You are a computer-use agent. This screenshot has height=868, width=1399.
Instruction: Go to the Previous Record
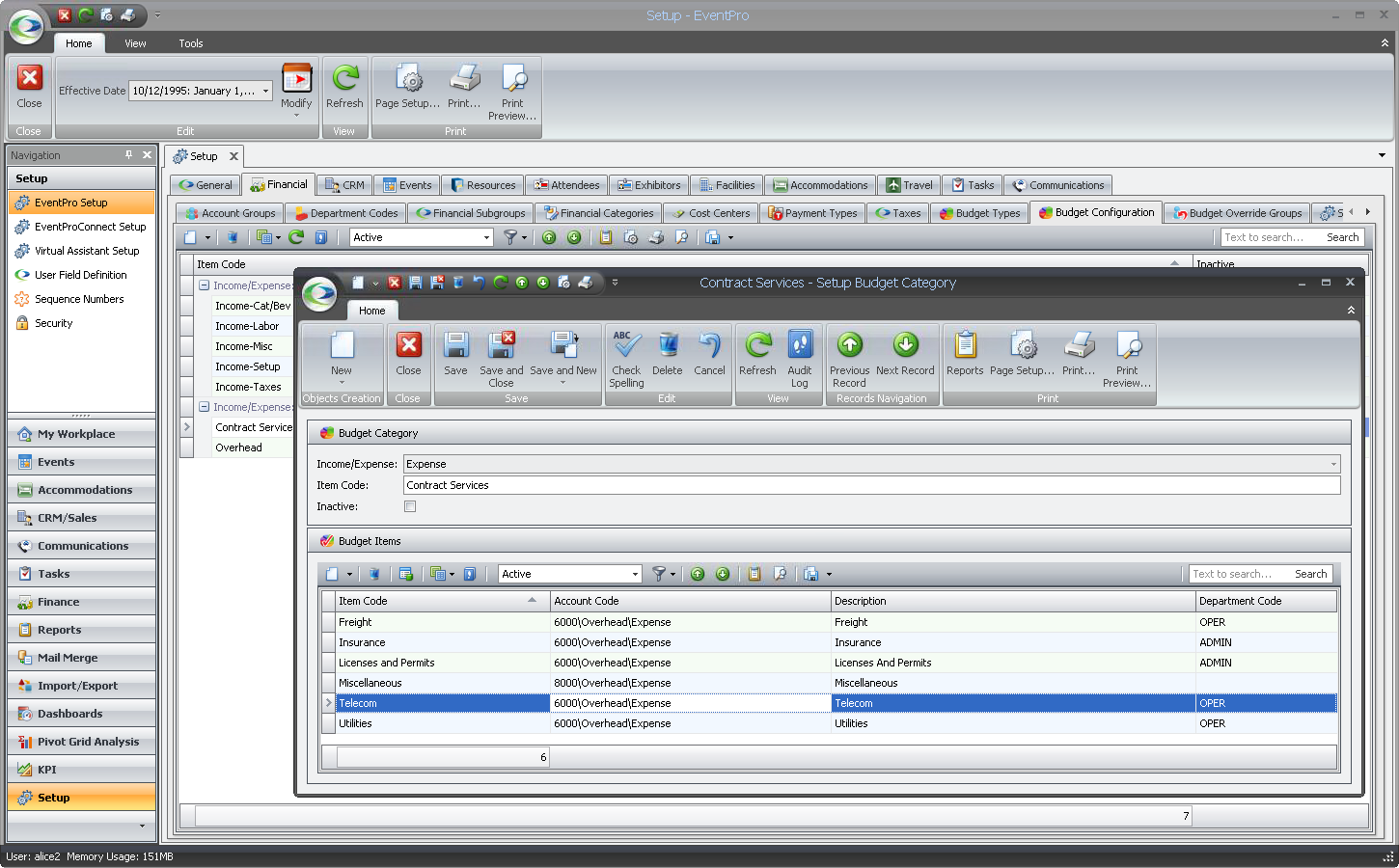[x=849, y=359]
